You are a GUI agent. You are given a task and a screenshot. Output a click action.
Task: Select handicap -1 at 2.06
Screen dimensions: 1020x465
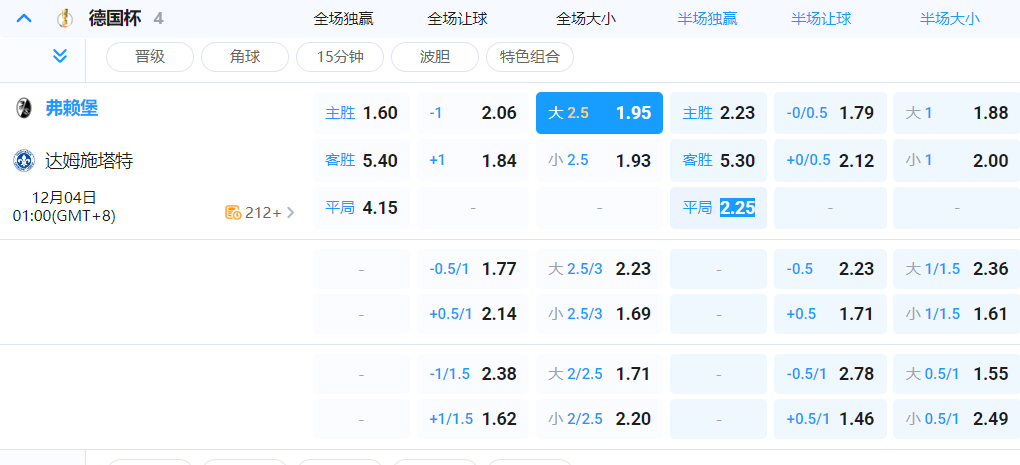(473, 113)
